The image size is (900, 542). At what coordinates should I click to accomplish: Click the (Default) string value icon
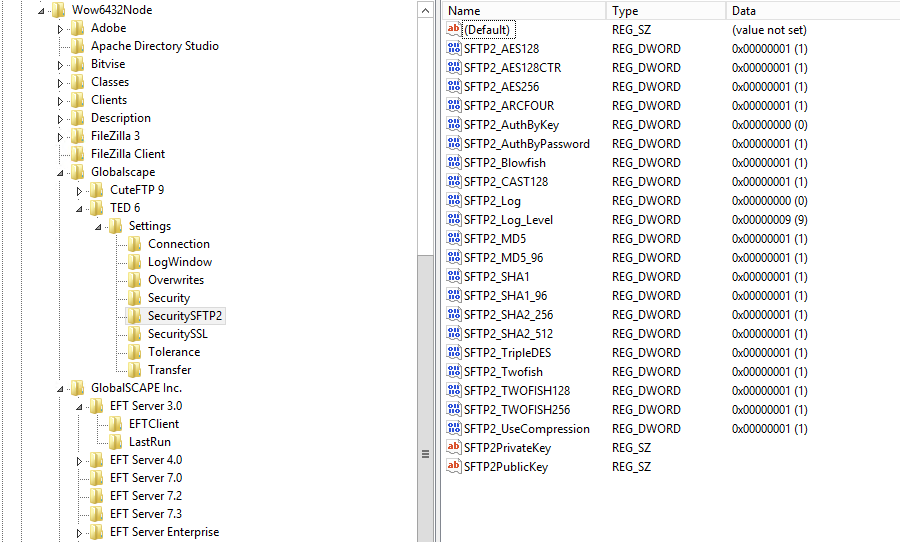453,29
